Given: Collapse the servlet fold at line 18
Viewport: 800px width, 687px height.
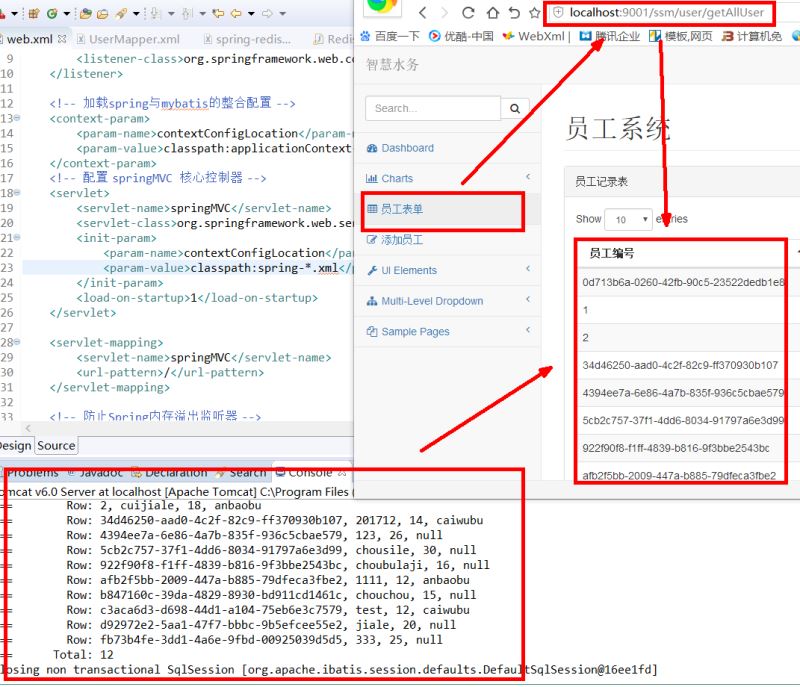Looking at the screenshot, I should pyautogui.click(x=17, y=192).
